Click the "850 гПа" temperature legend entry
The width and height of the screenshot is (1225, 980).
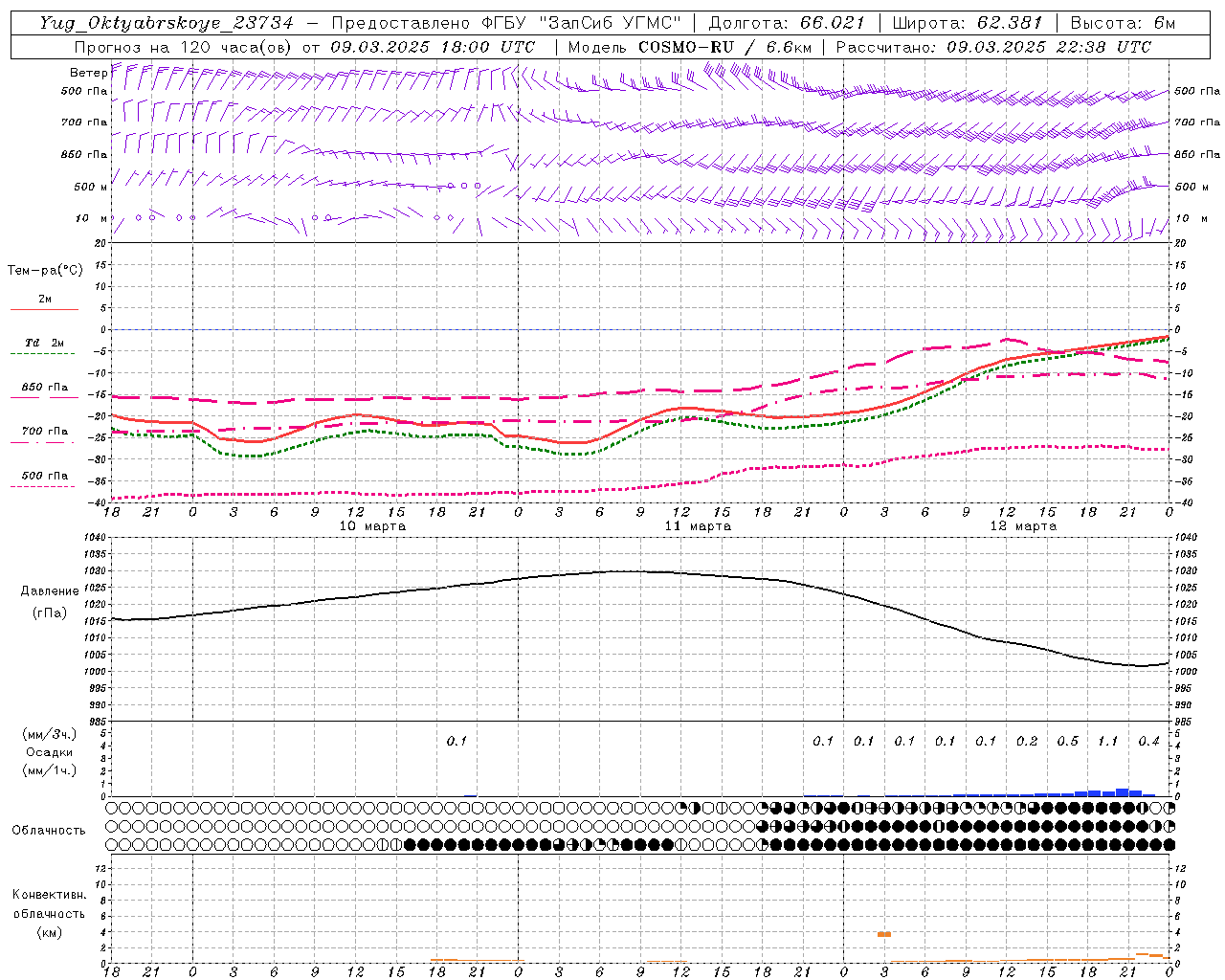pos(45,388)
